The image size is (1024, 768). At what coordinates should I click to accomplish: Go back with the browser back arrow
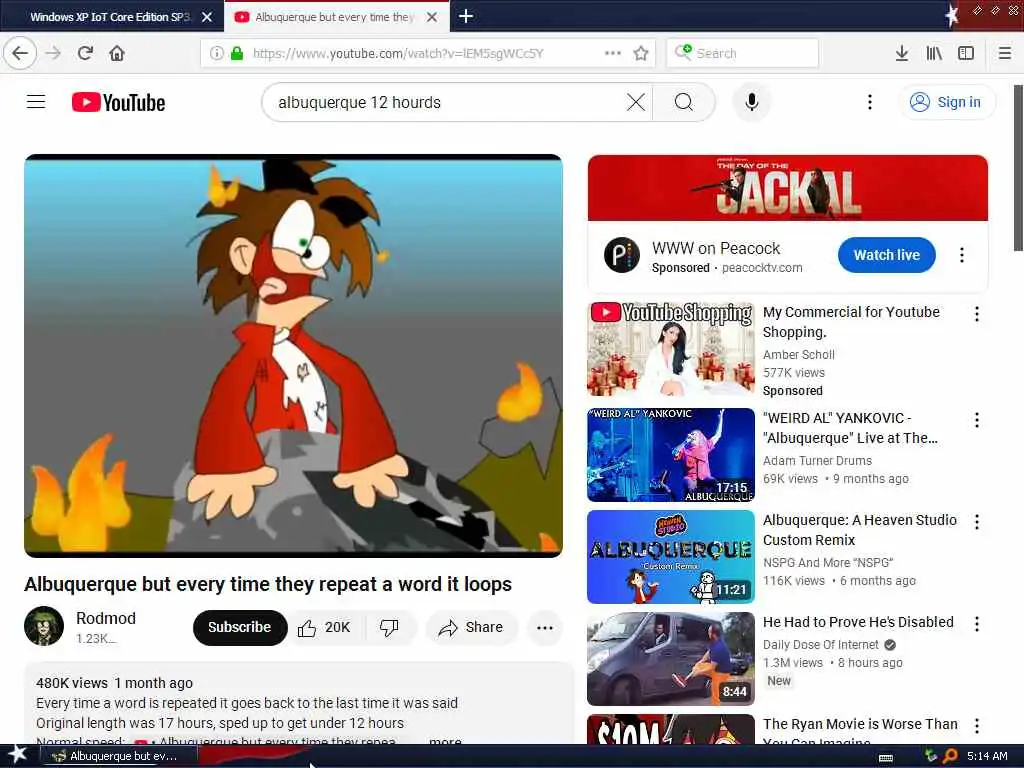click(20, 53)
